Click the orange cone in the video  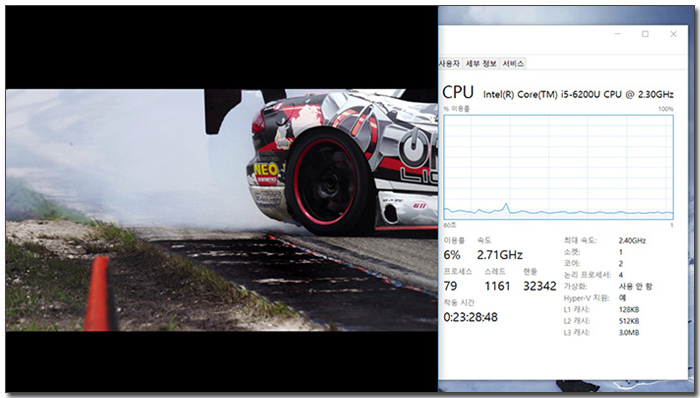pos(97,294)
